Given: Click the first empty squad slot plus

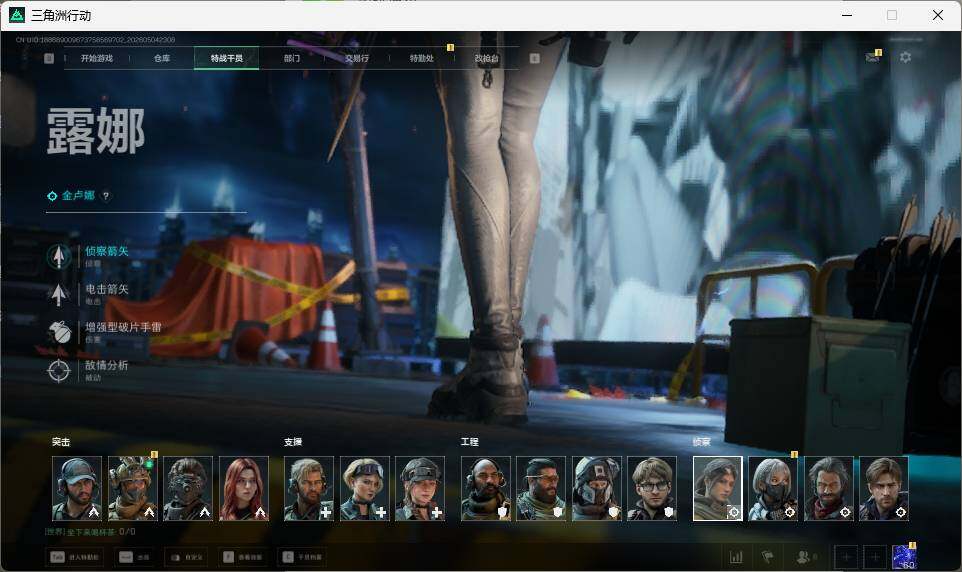Looking at the screenshot, I should (846, 557).
